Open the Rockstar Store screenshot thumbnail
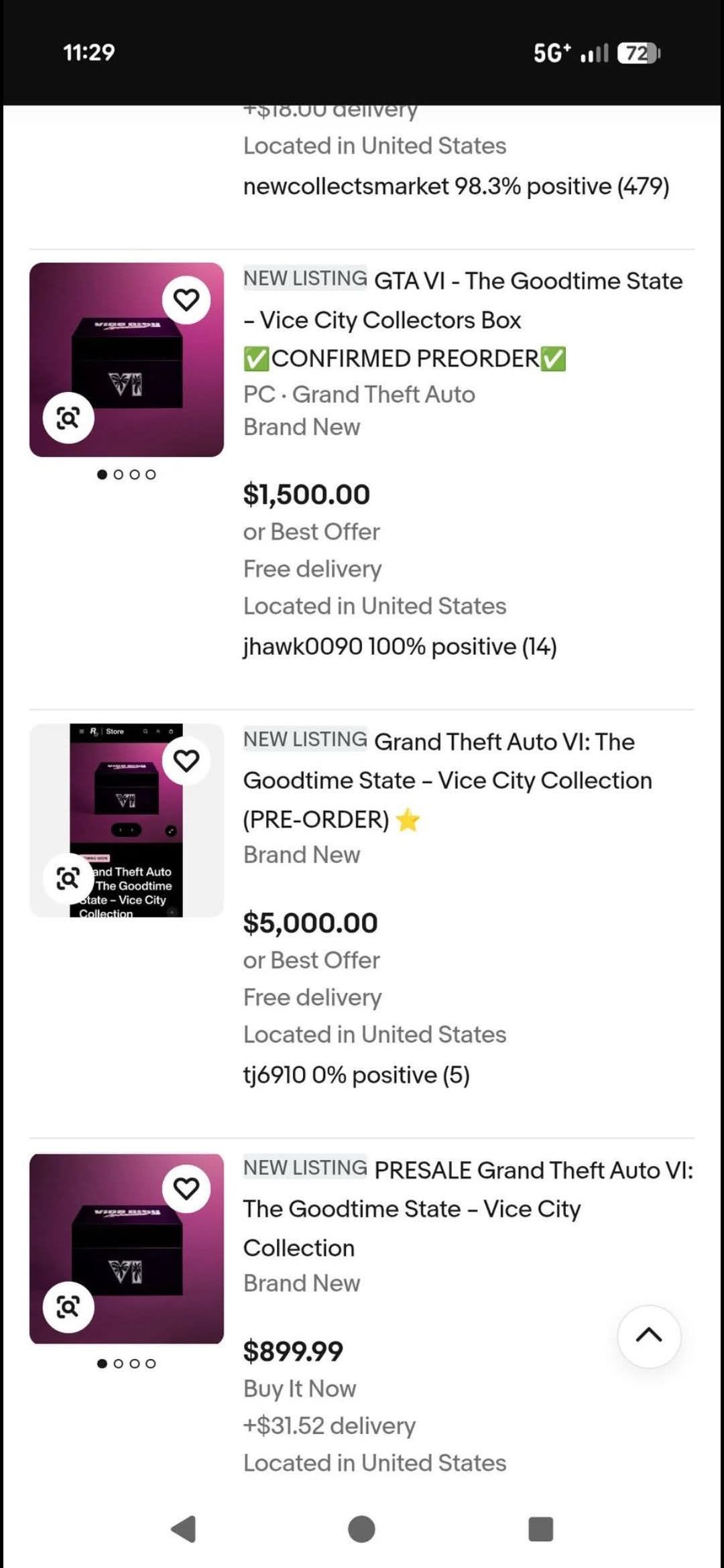The width and height of the screenshot is (724, 1568). [126, 820]
